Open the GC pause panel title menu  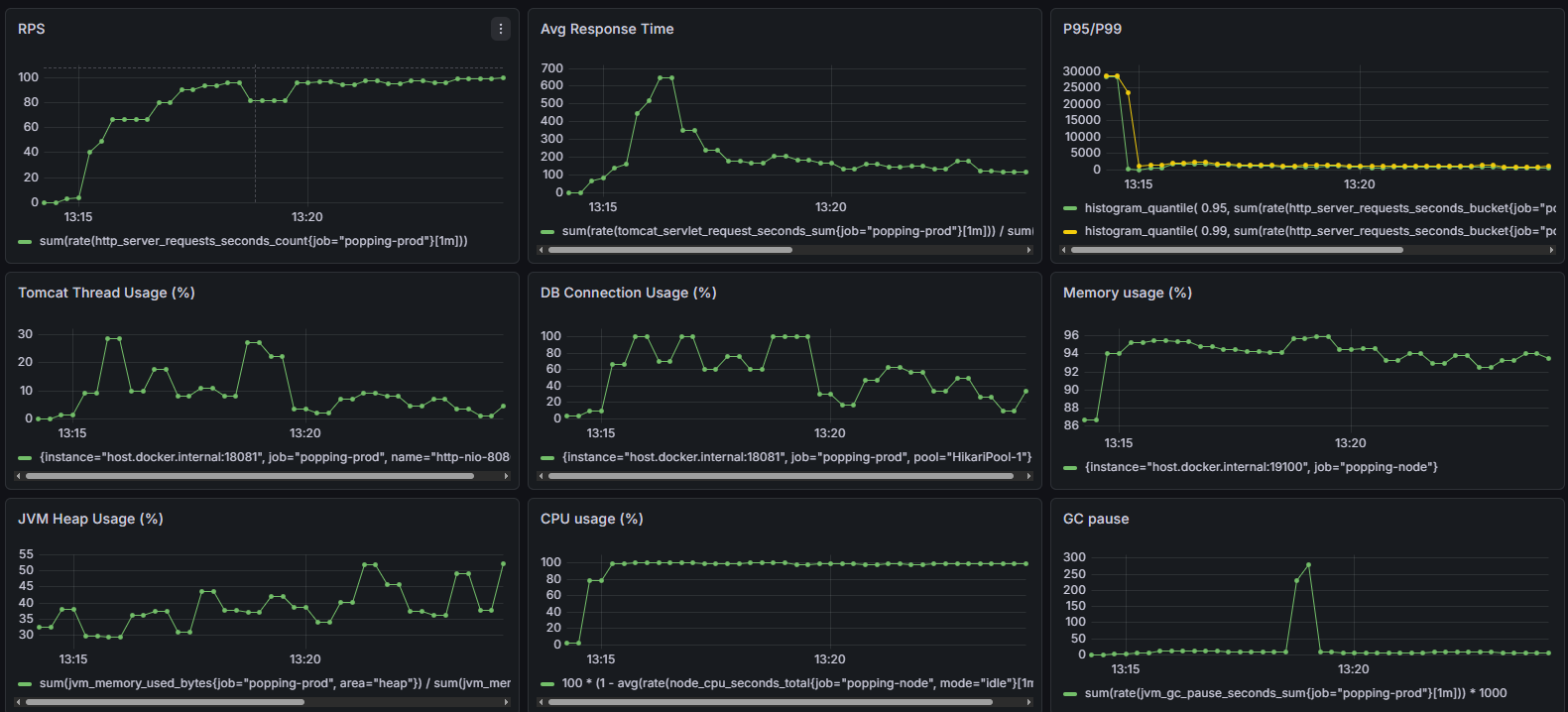1096,519
